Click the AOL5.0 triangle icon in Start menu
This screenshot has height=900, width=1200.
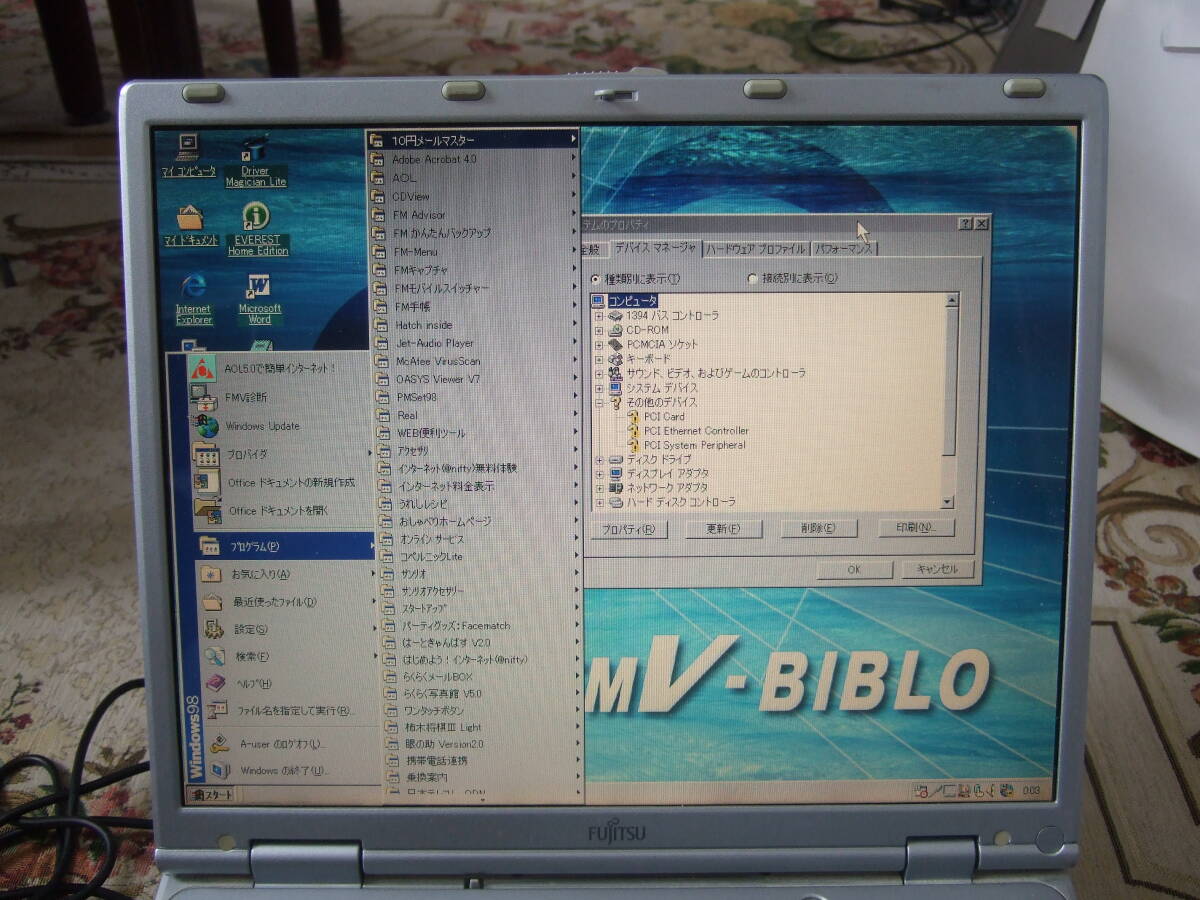(x=202, y=368)
